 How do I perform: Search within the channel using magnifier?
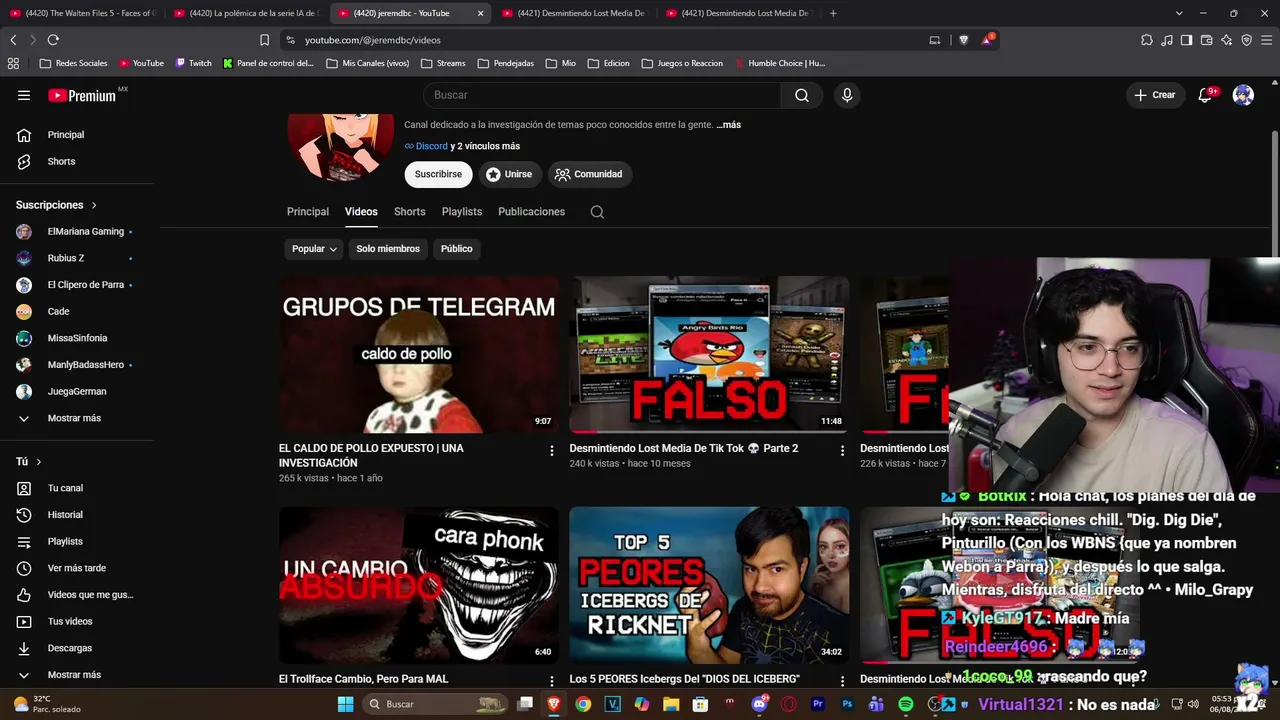tap(597, 212)
